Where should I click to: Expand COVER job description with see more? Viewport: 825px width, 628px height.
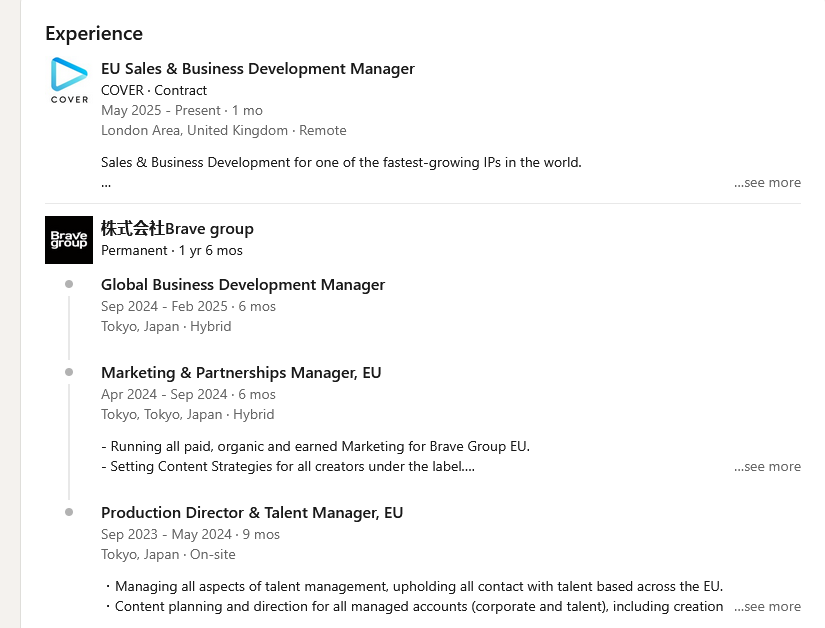[x=767, y=183]
